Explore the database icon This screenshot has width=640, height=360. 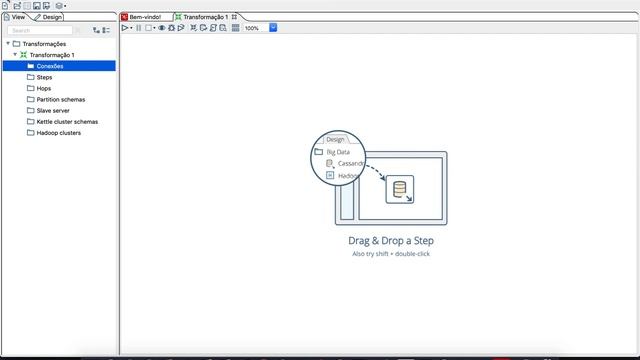223,28
